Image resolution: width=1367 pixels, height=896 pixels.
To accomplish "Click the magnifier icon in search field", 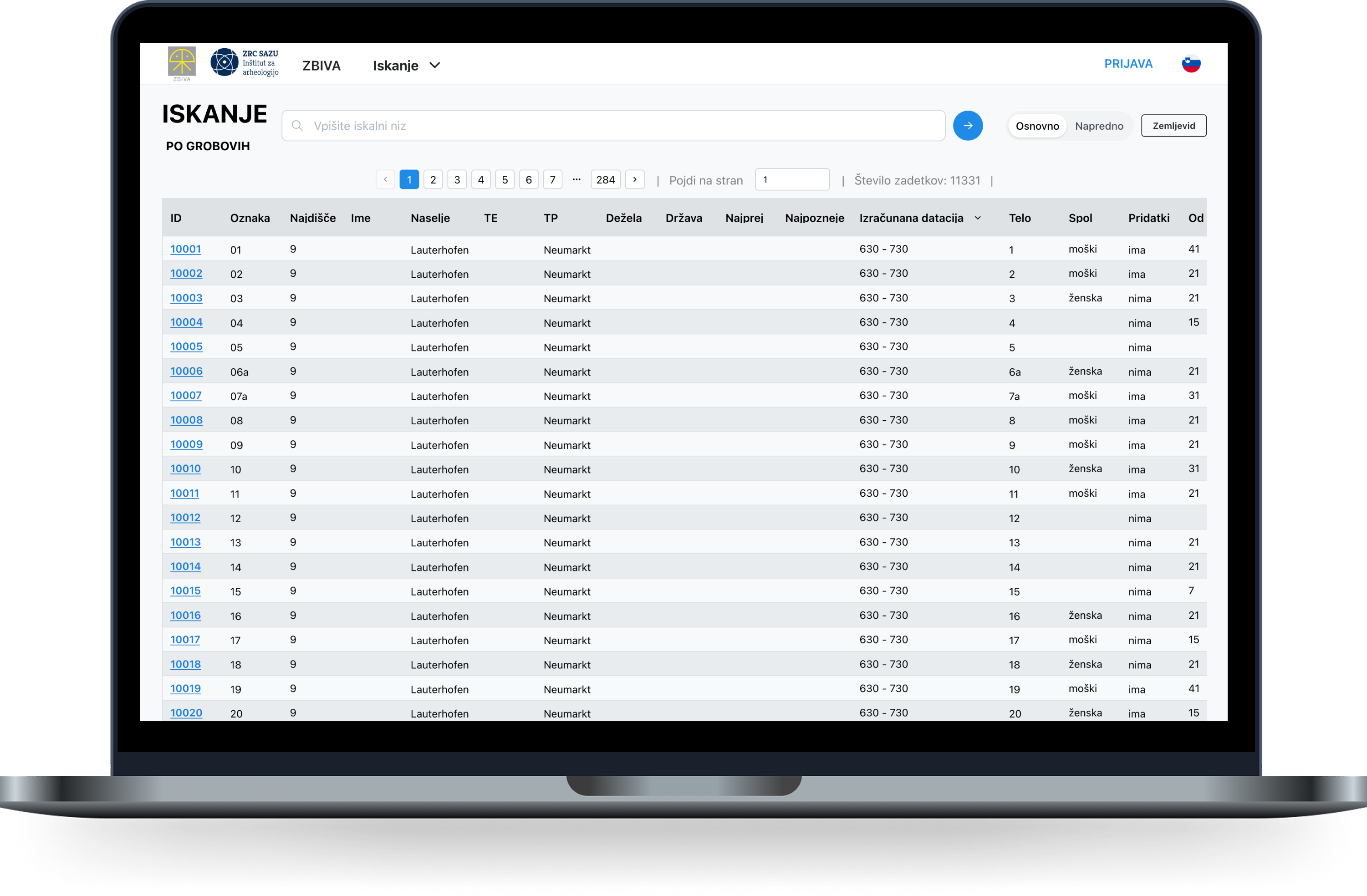I will click(297, 126).
